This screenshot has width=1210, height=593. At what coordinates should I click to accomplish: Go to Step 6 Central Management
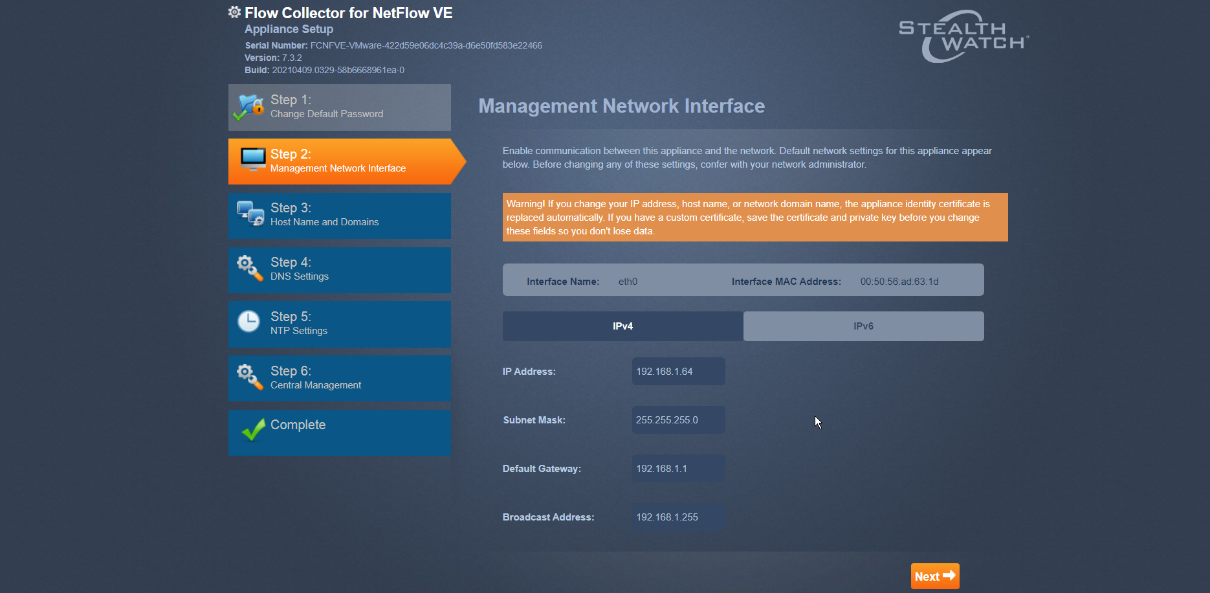339,377
